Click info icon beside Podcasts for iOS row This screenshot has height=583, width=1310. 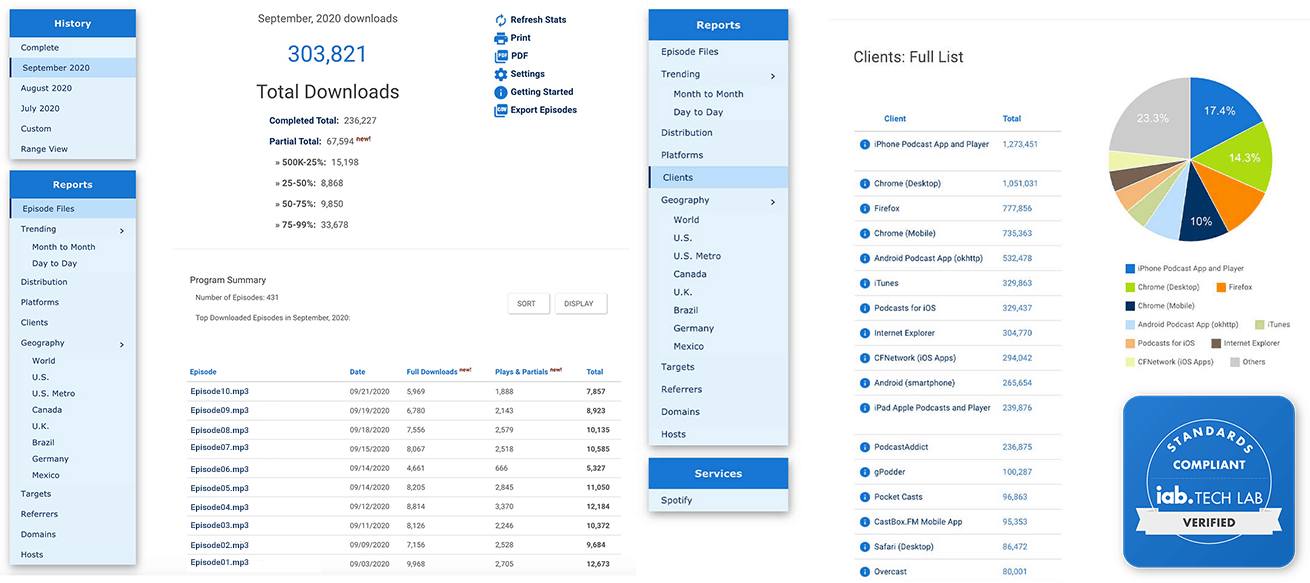[x=865, y=308]
